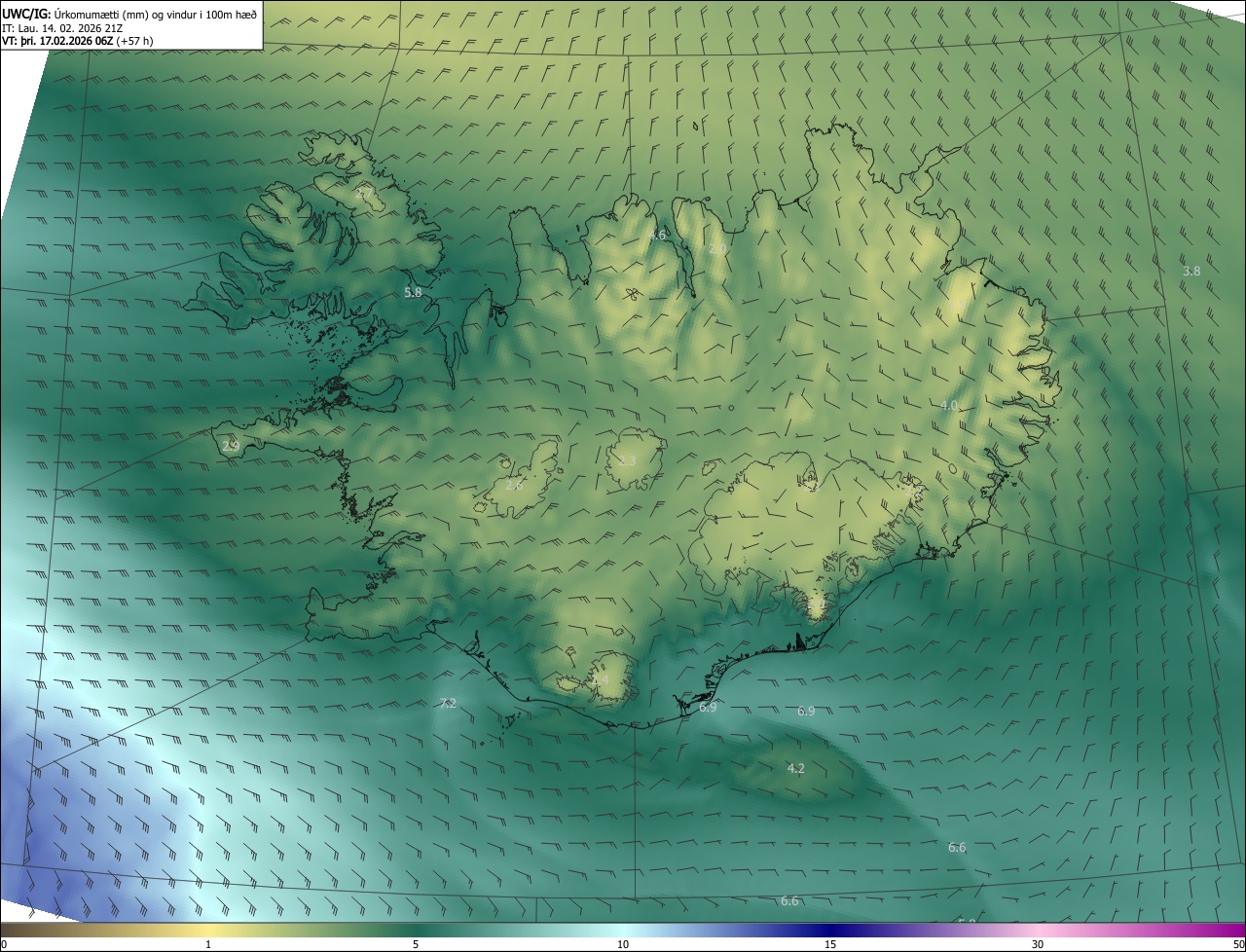Click the 15 tick on the colorbar

(x=830, y=945)
